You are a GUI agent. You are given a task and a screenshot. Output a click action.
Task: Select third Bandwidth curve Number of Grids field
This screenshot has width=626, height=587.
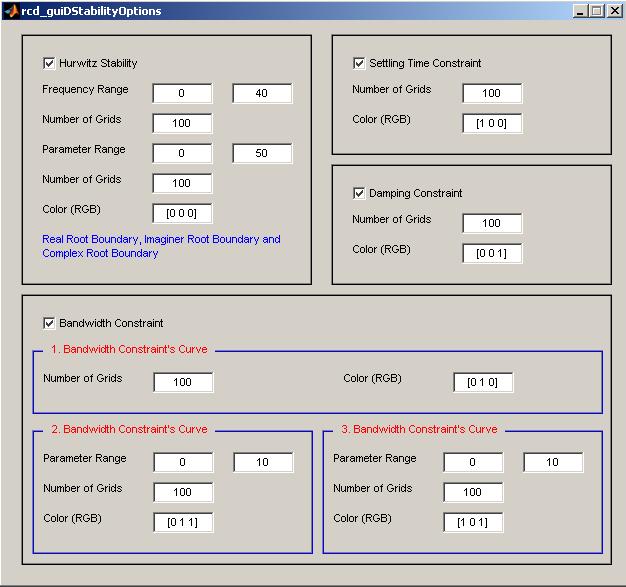(473, 492)
